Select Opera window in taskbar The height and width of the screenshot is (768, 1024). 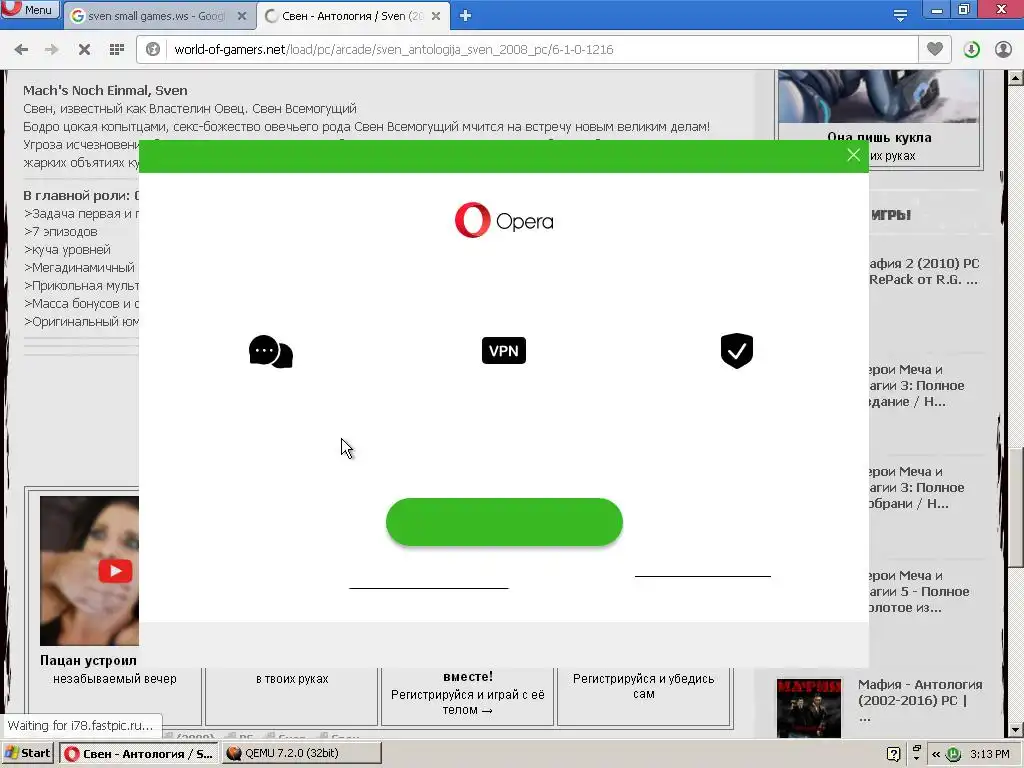pos(139,753)
